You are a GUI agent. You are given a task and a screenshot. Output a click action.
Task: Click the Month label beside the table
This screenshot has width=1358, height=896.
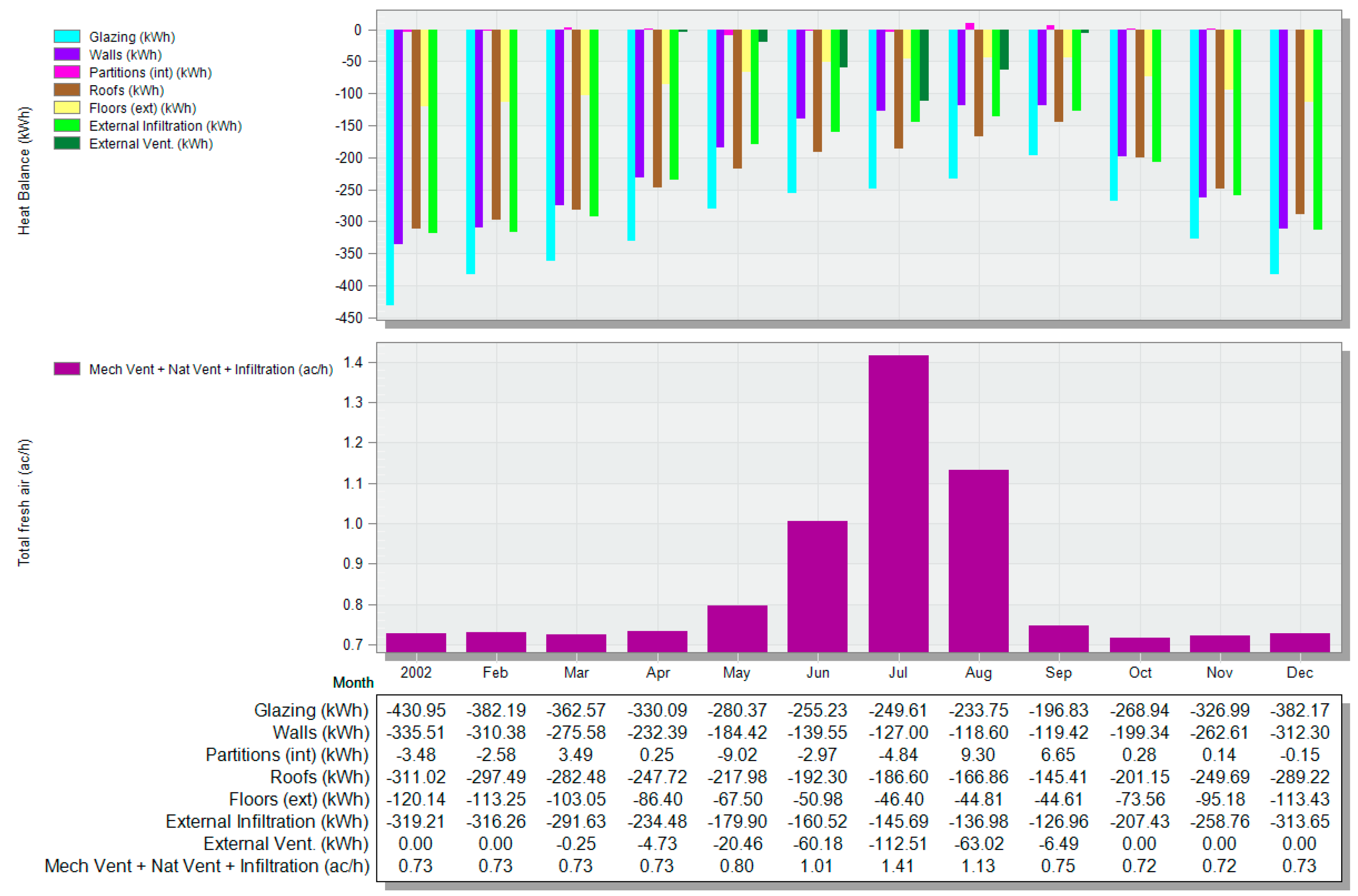(353, 683)
